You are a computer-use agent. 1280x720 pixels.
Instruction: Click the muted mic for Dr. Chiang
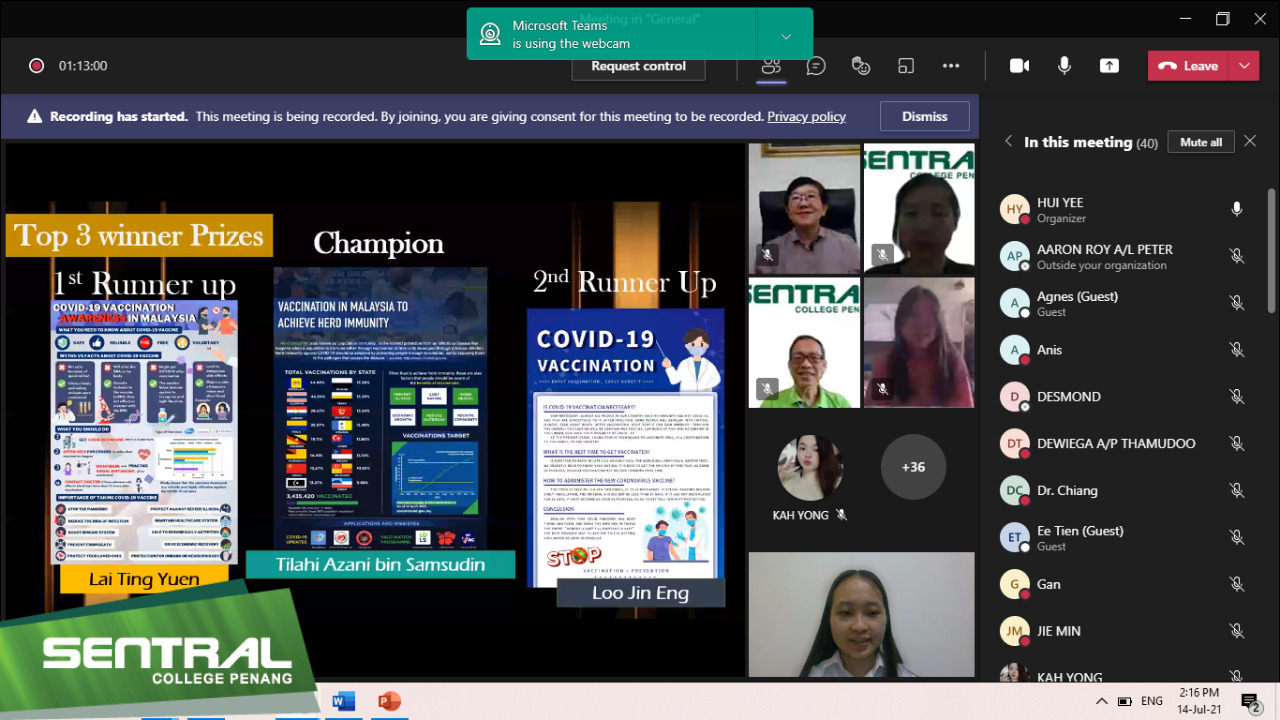click(1237, 491)
